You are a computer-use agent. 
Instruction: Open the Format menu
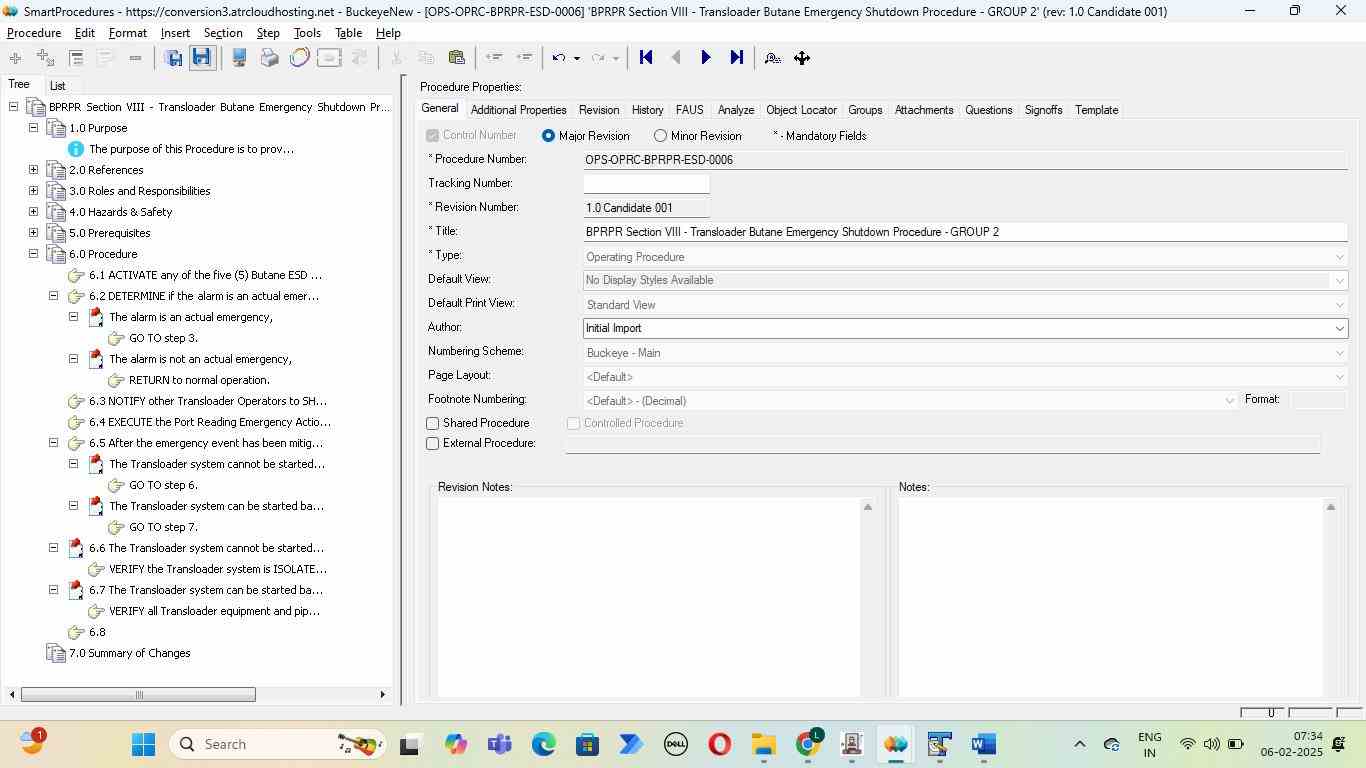pyautogui.click(x=128, y=33)
